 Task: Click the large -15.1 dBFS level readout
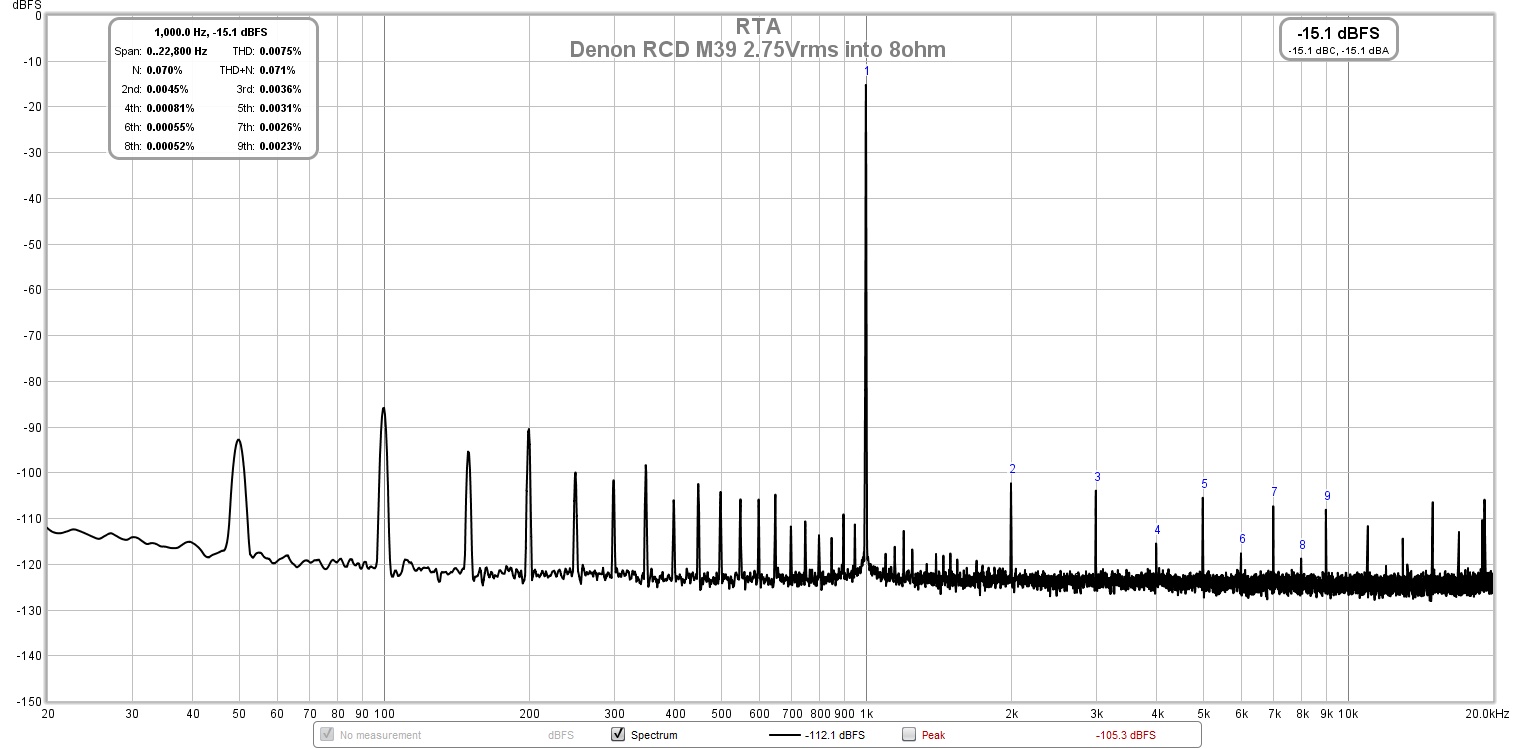tap(1338, 33)
